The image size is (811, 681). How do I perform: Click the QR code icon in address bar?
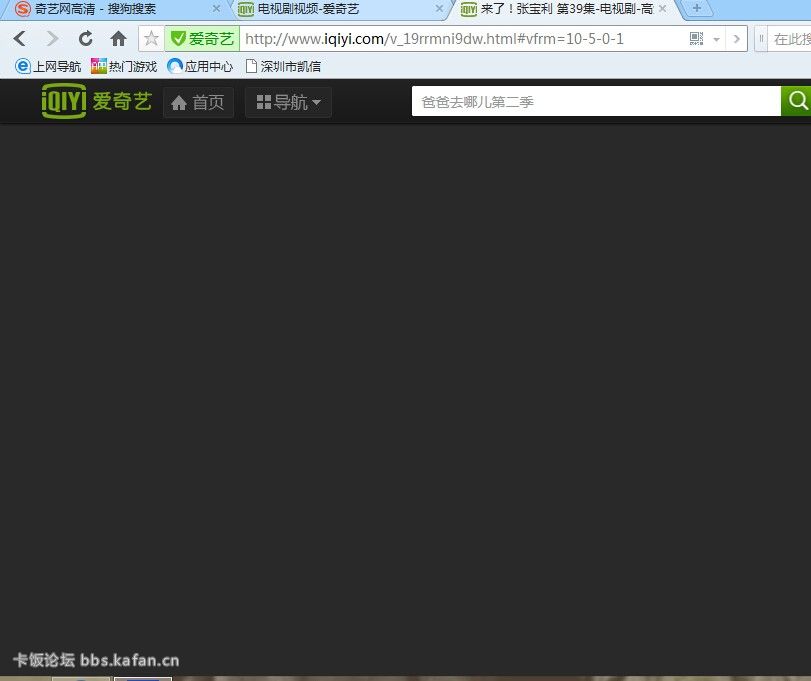point(696,39)
